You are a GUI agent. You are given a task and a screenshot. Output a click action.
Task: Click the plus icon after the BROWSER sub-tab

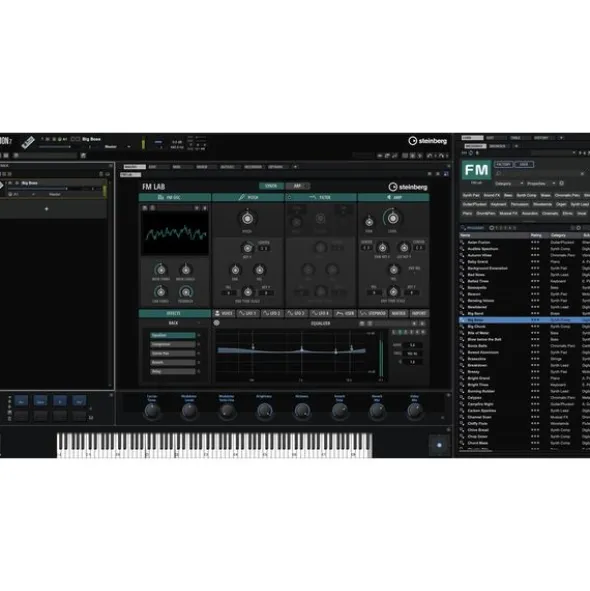click(516, 146)
